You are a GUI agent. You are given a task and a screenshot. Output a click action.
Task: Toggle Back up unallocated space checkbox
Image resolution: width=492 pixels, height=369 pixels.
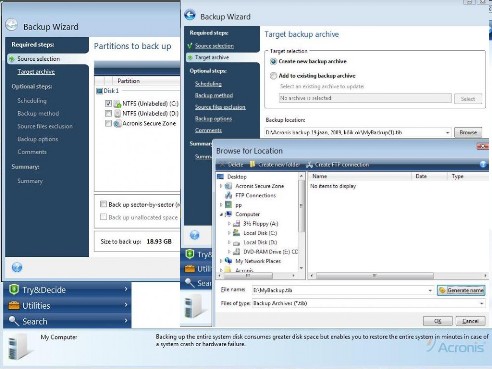[103, 217]
